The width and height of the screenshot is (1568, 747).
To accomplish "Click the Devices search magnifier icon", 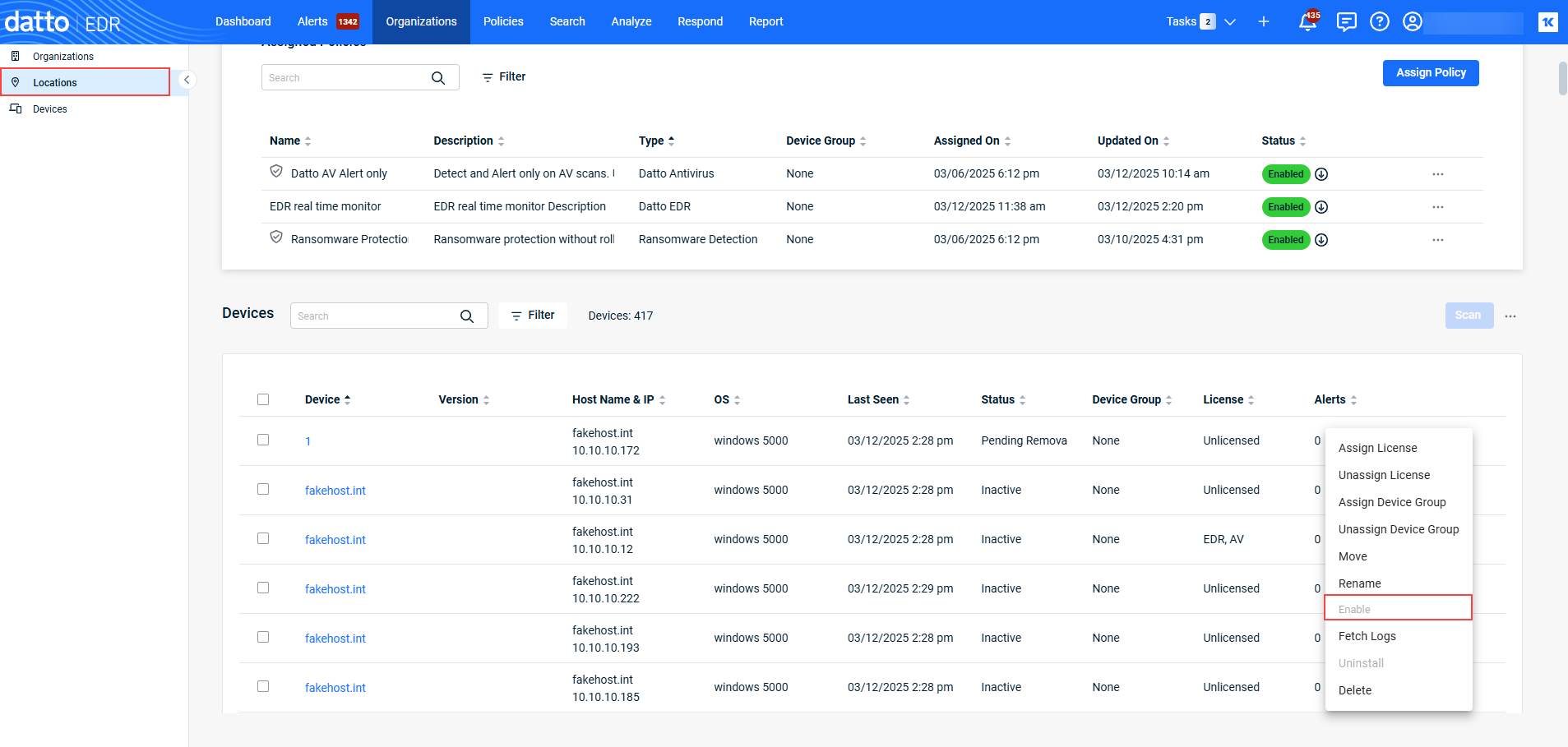I will point(467,316).
